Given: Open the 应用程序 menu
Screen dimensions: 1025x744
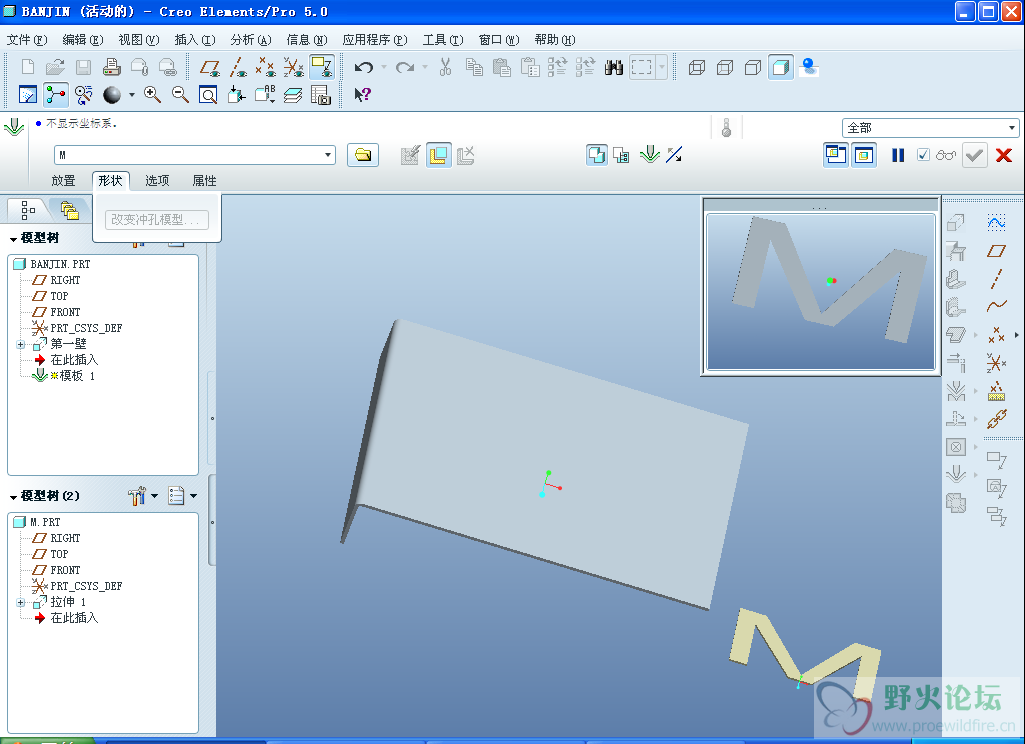Looking at the screenshot, I should (375, 40).
